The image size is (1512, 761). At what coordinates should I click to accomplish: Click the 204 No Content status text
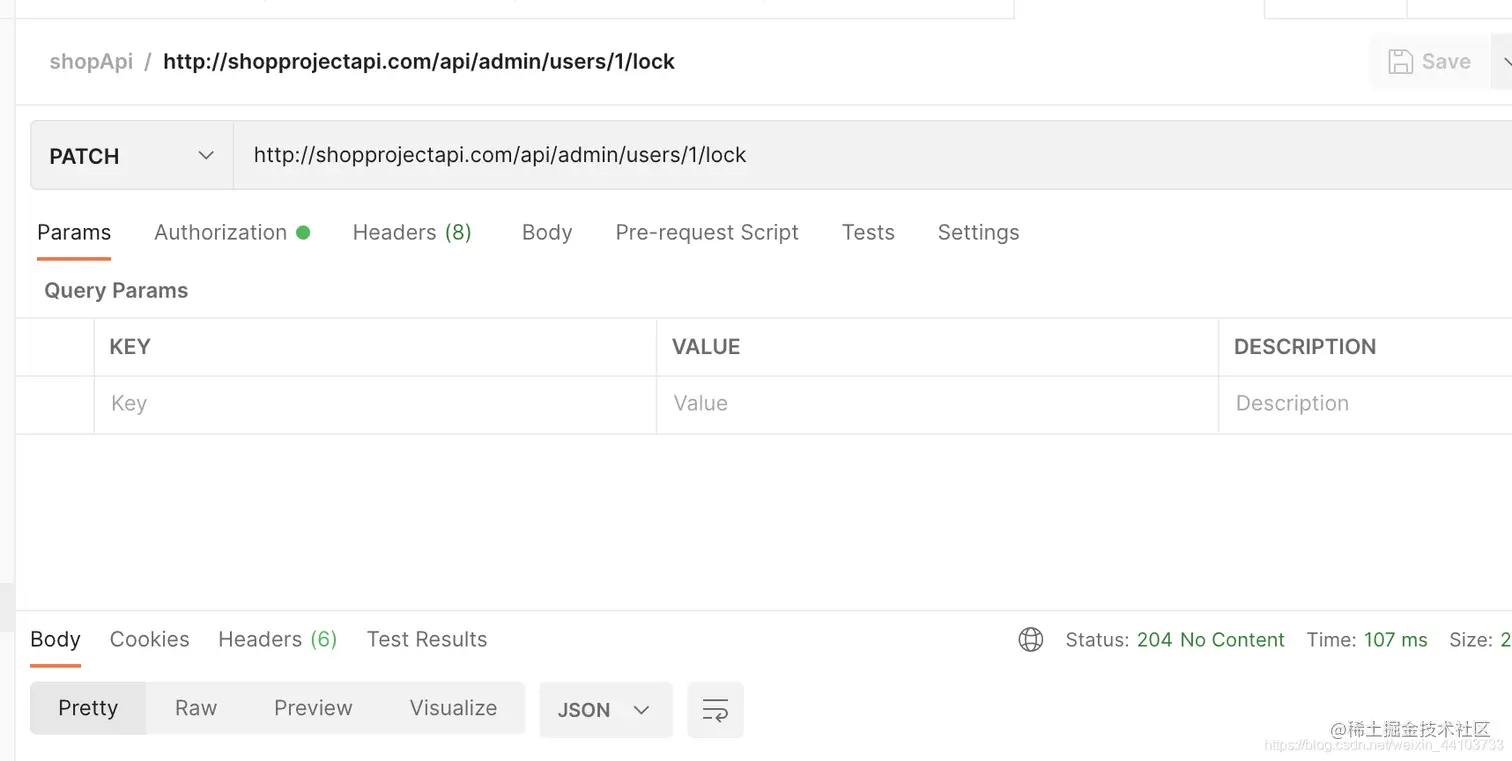coord(1210,640)
